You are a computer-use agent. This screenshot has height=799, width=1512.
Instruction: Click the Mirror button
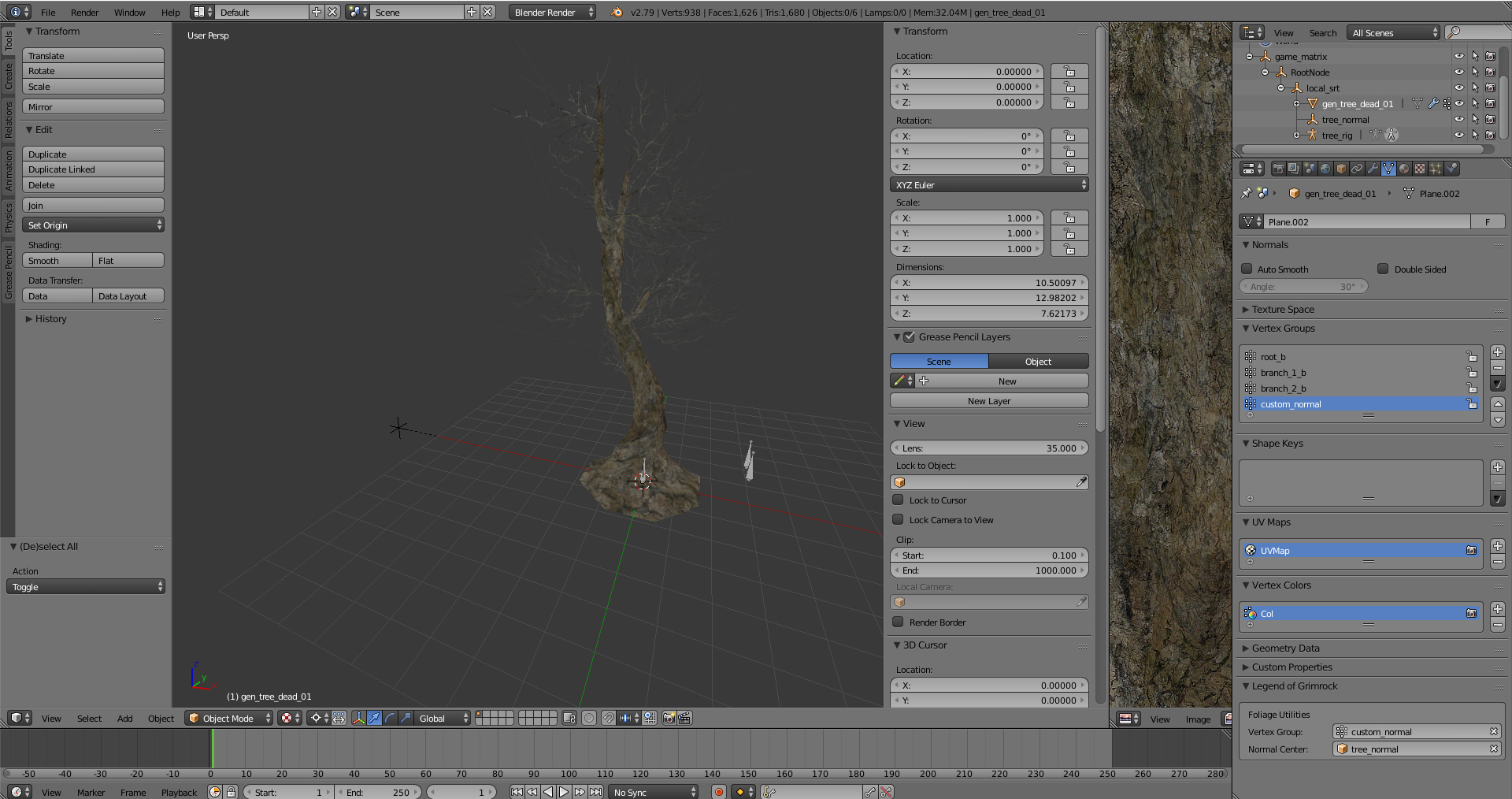pyautogui.click(x=93, y=106)
